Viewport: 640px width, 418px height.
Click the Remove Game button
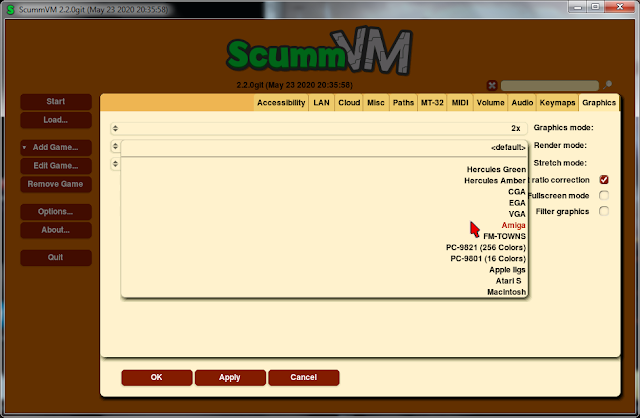(56, 184)
